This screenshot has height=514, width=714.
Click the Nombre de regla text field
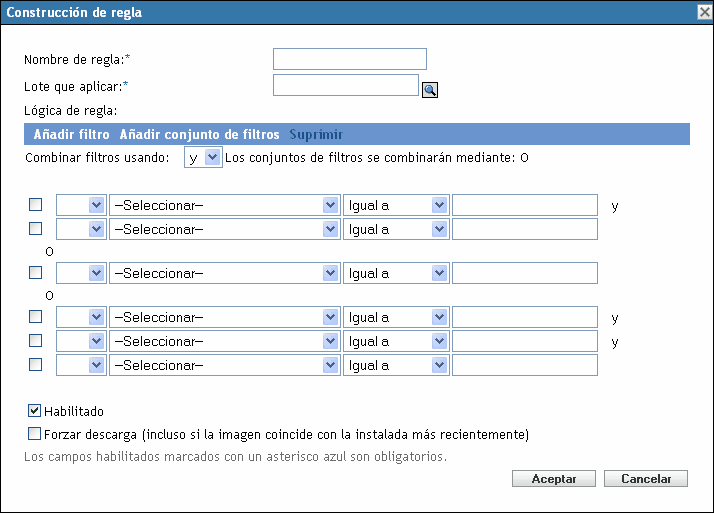(x=350, y=59)
